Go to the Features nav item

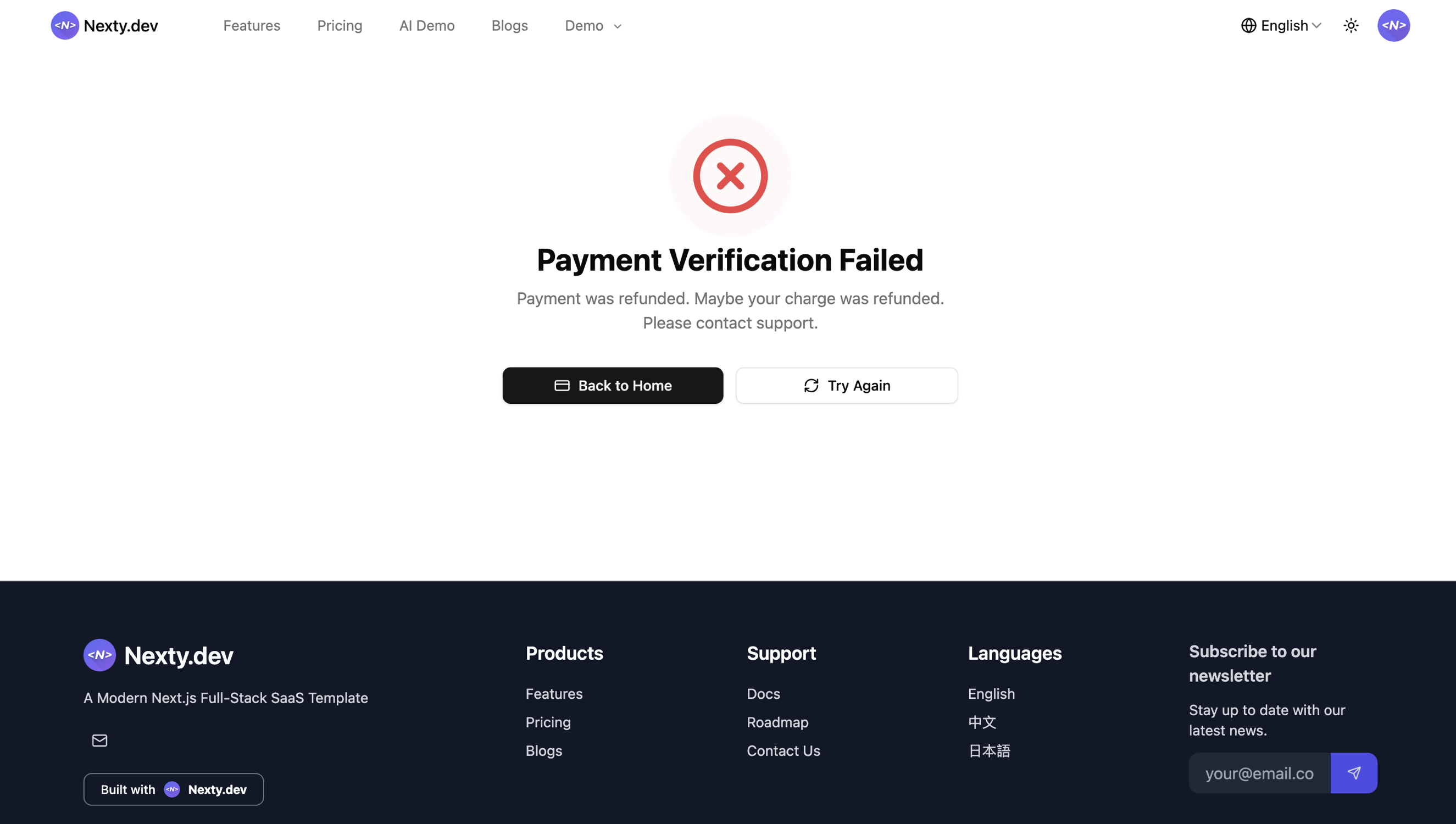[x=251, y=25]
